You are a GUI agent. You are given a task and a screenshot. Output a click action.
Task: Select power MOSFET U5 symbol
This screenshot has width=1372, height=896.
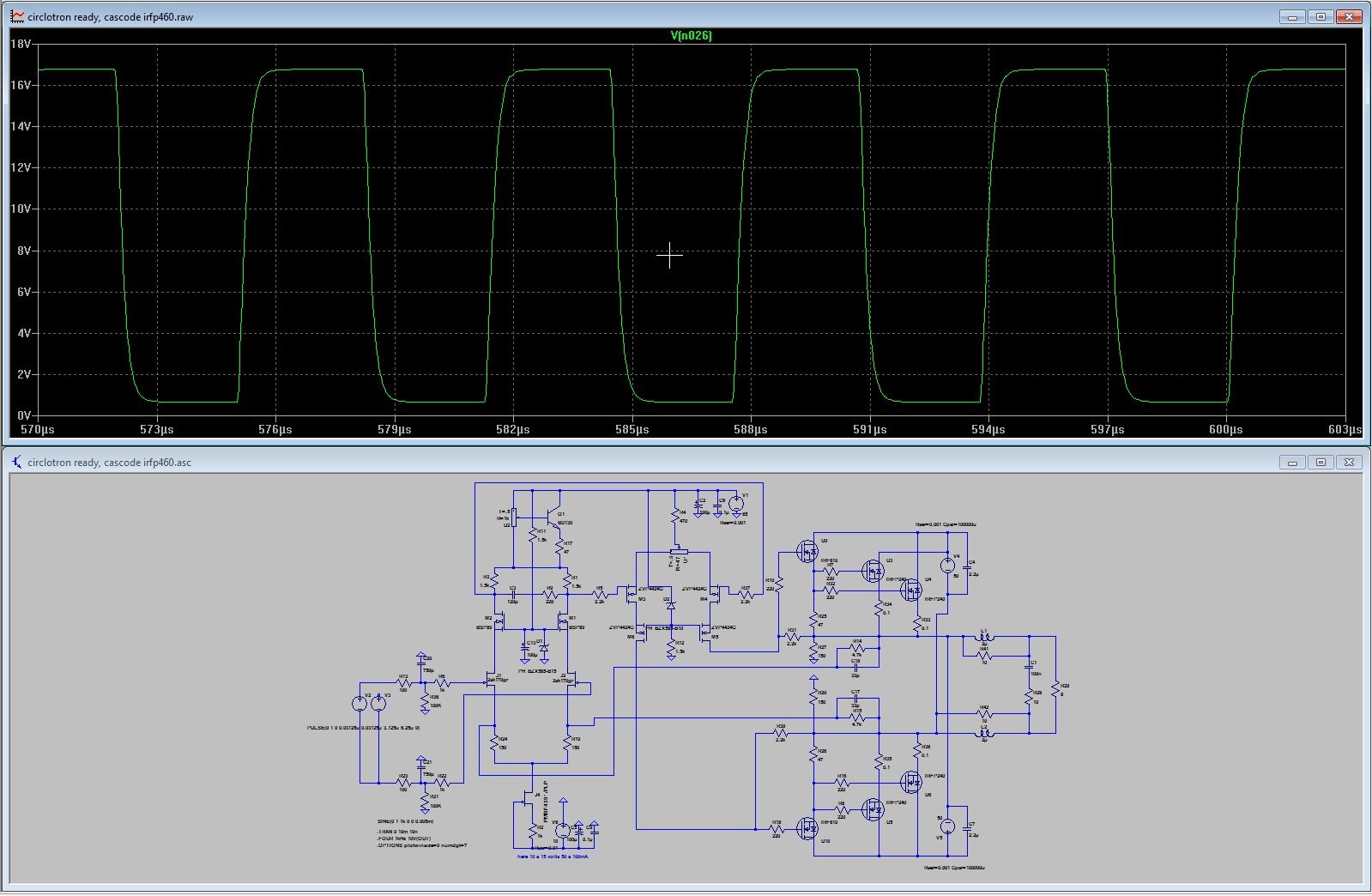pyautogui.click(x=873, y=808)
